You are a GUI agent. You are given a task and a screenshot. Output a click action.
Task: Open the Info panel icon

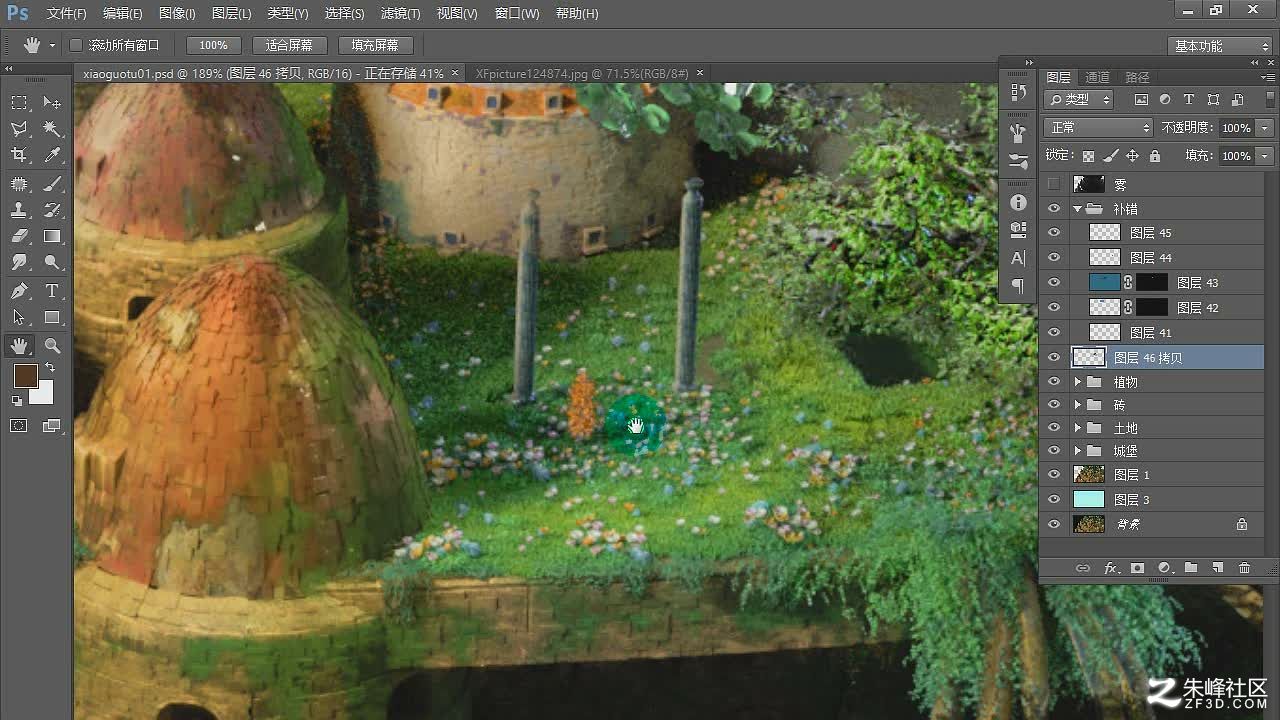point(1018,202)
